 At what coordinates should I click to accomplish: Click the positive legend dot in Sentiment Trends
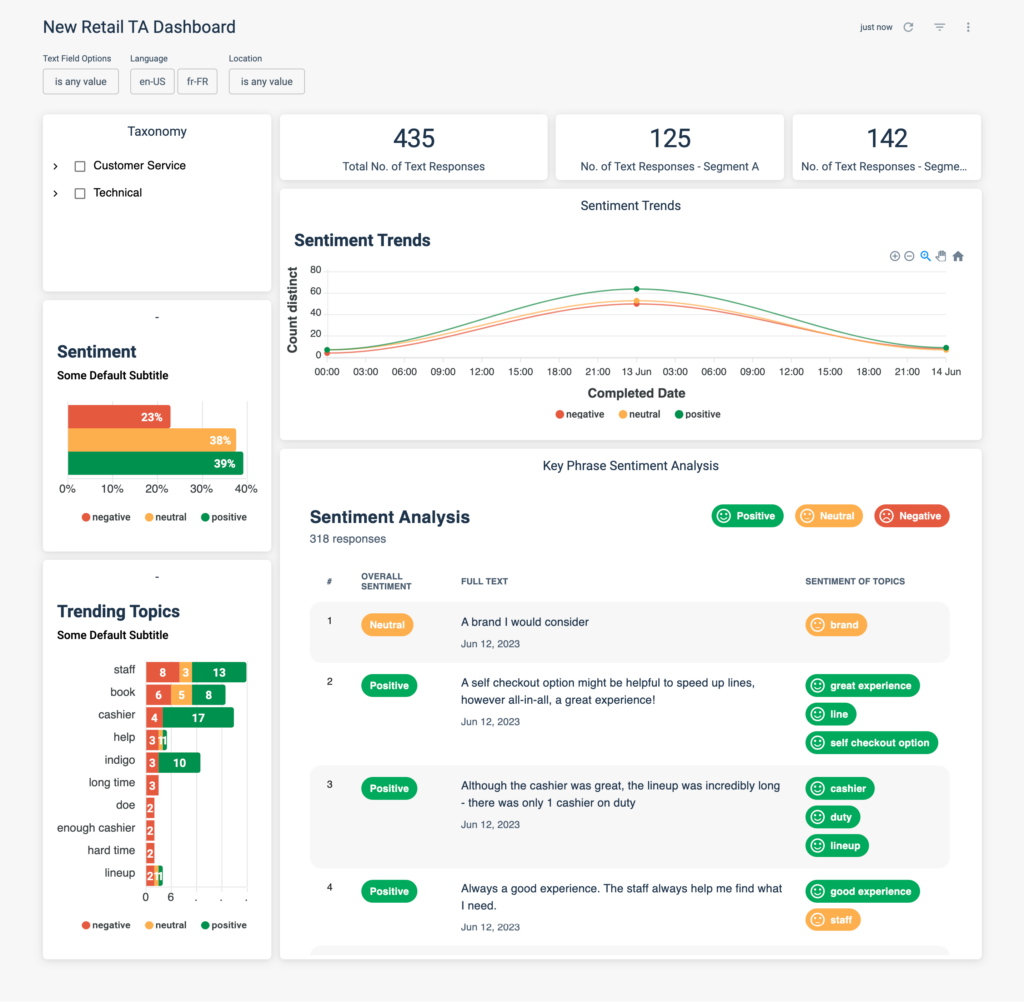pos(679,414)
